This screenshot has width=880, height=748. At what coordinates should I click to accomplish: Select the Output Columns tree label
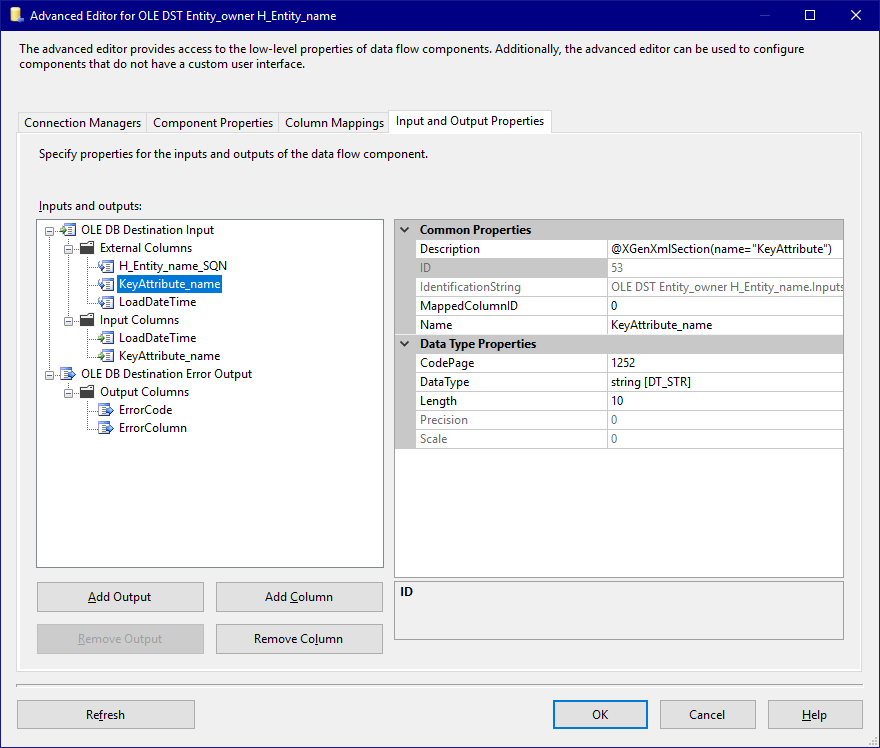click(x=144, y=392)
